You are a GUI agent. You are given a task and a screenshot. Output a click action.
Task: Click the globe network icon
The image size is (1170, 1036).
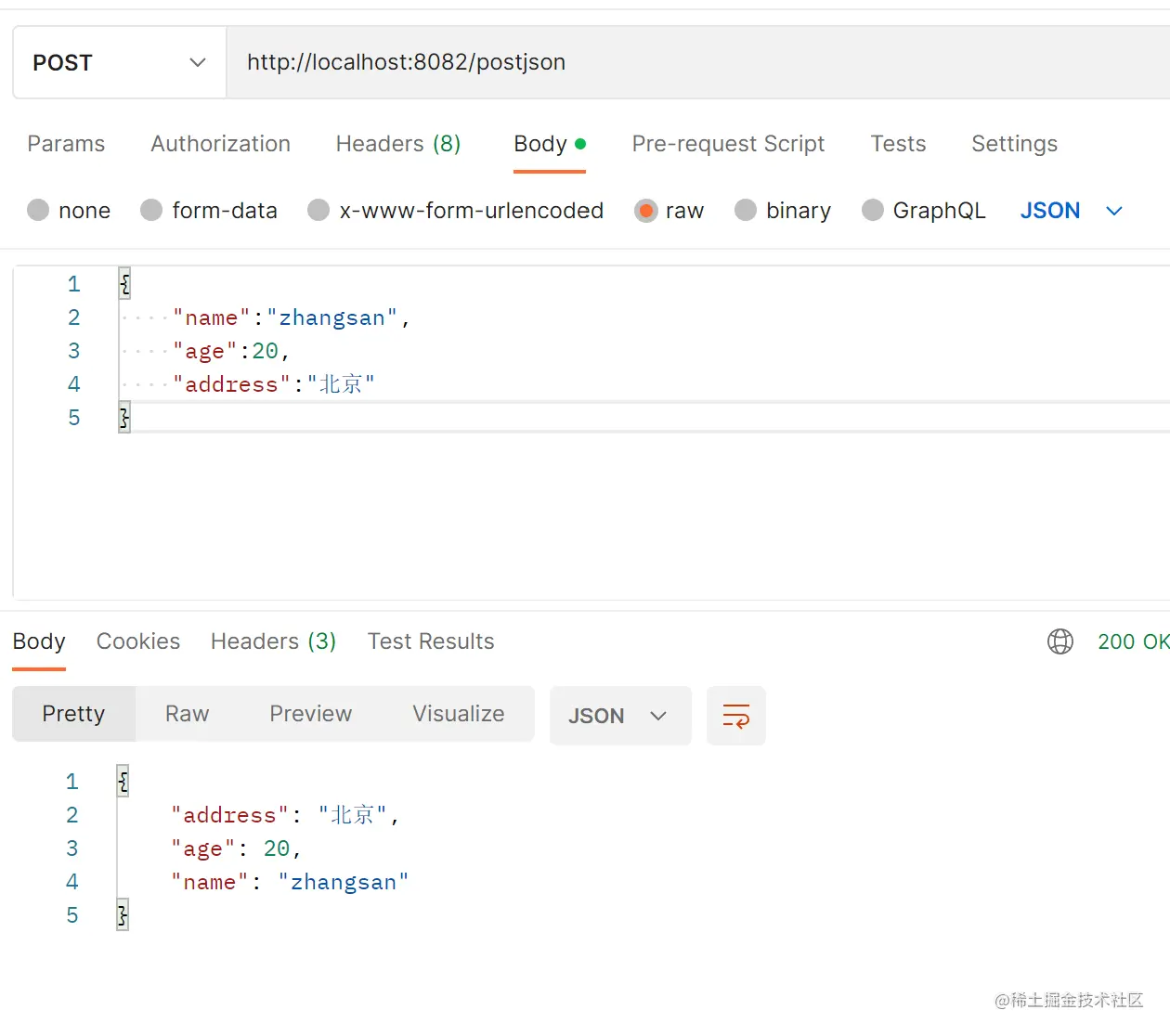pyautogui.click(x=1059, y=641)
